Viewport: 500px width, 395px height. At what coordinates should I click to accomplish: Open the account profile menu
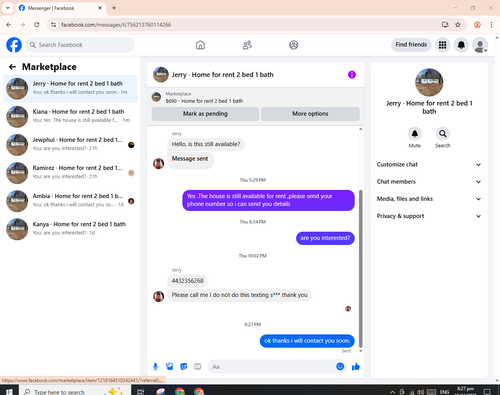click(480, 45)
